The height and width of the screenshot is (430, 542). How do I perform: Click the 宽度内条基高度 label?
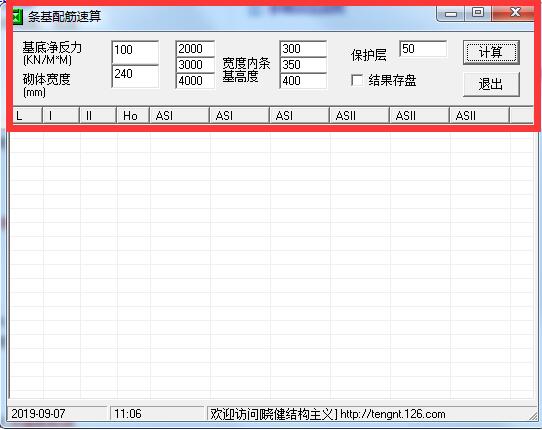pyautogui.click(x=246, y=70)
